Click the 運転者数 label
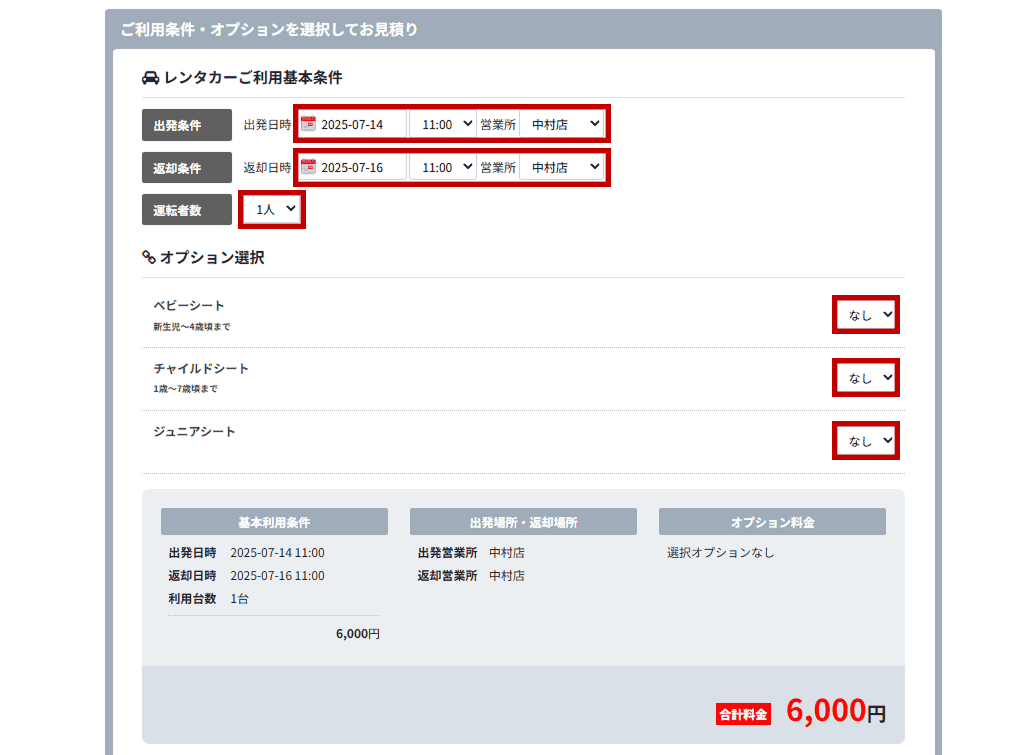The height and width of the screenshot is (755, 1014). 187,210
